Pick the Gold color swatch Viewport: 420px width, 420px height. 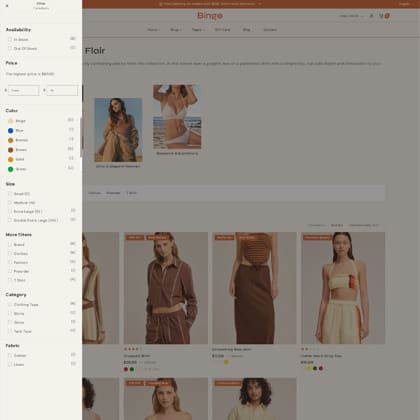pos(10,160)
